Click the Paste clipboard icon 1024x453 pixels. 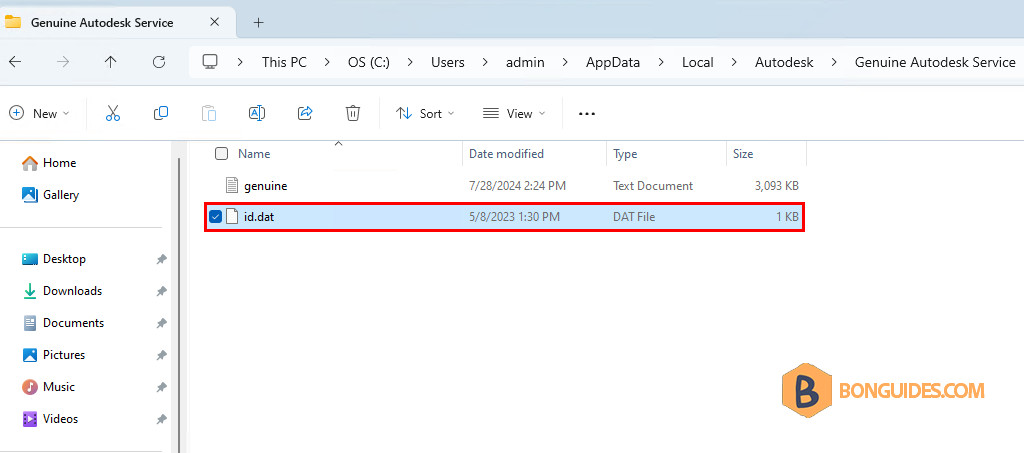208,114
